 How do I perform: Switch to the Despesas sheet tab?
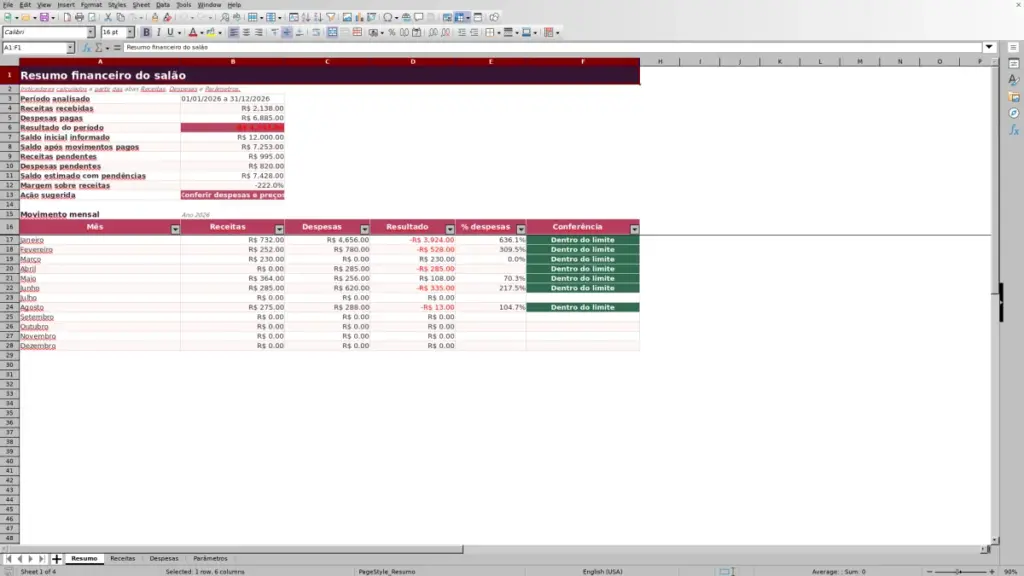point(164,559)
